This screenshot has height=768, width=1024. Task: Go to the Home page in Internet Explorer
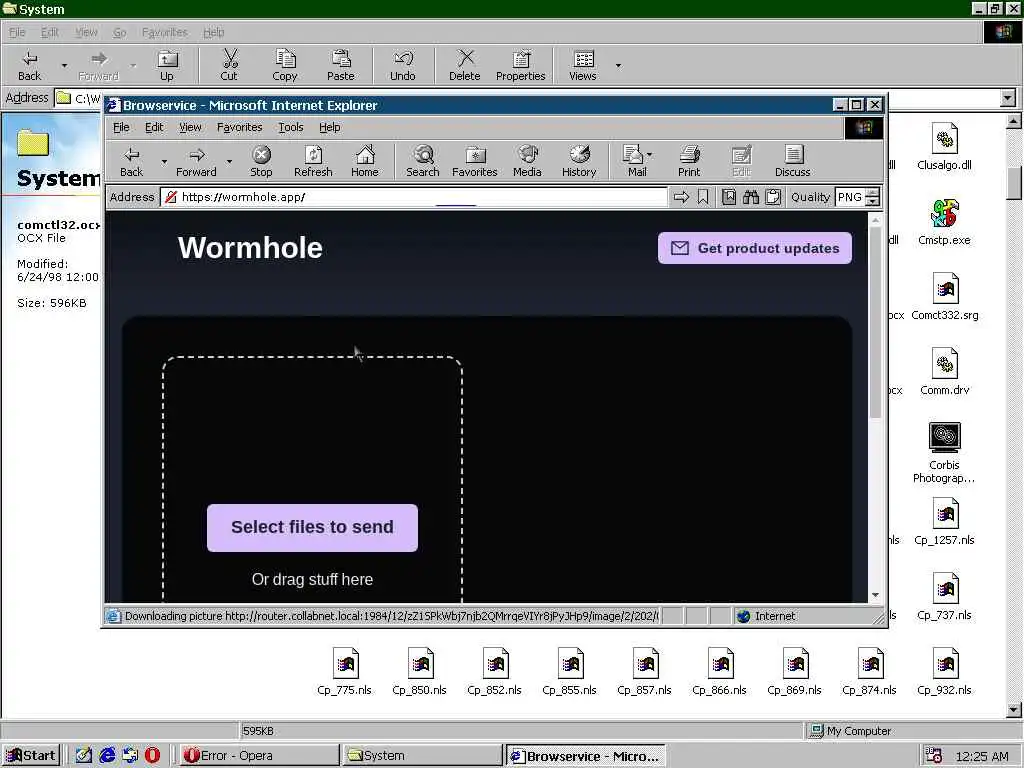[x=364, y=161]
